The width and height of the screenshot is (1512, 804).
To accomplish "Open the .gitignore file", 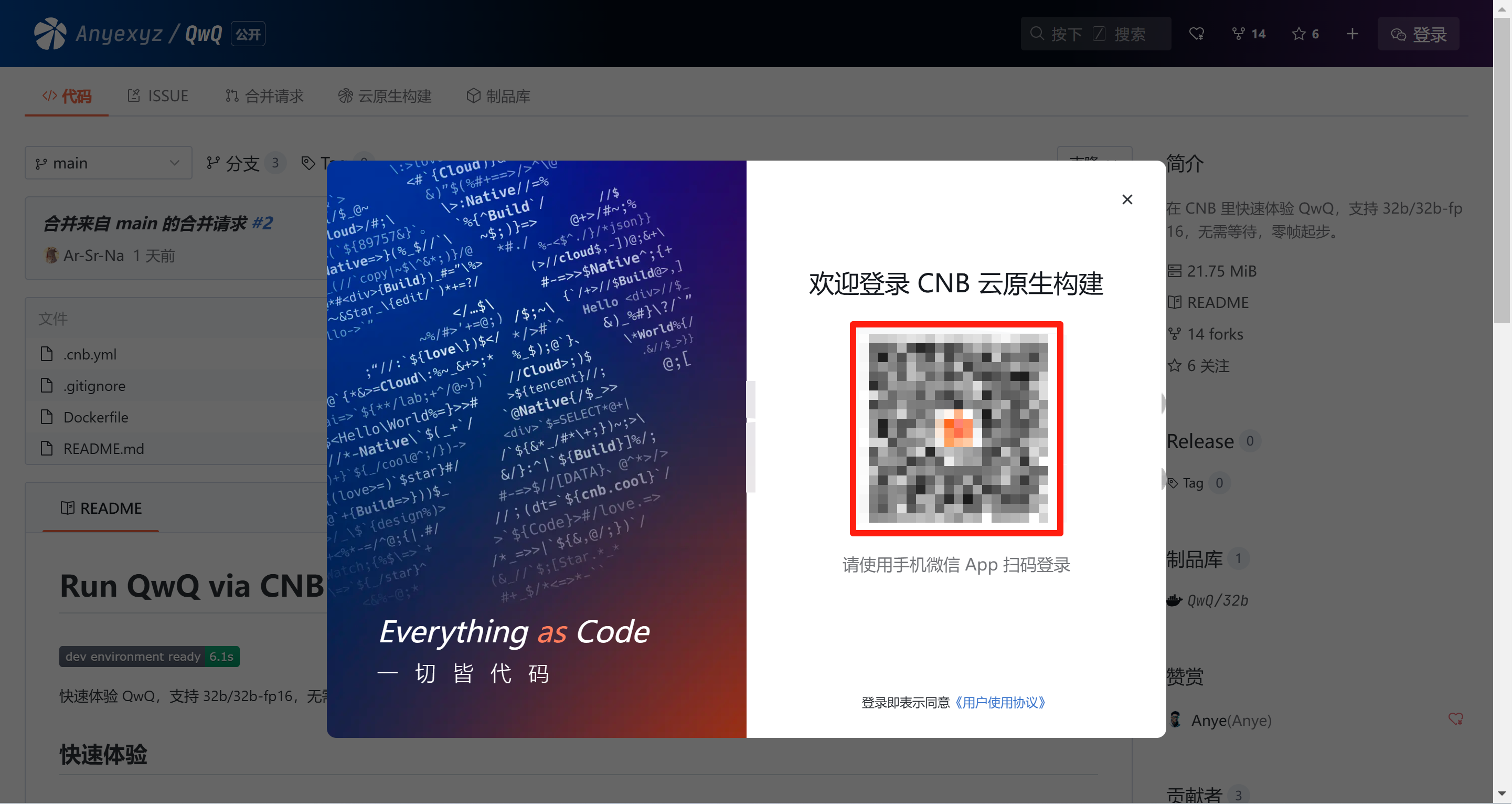I will coord(94,386).
